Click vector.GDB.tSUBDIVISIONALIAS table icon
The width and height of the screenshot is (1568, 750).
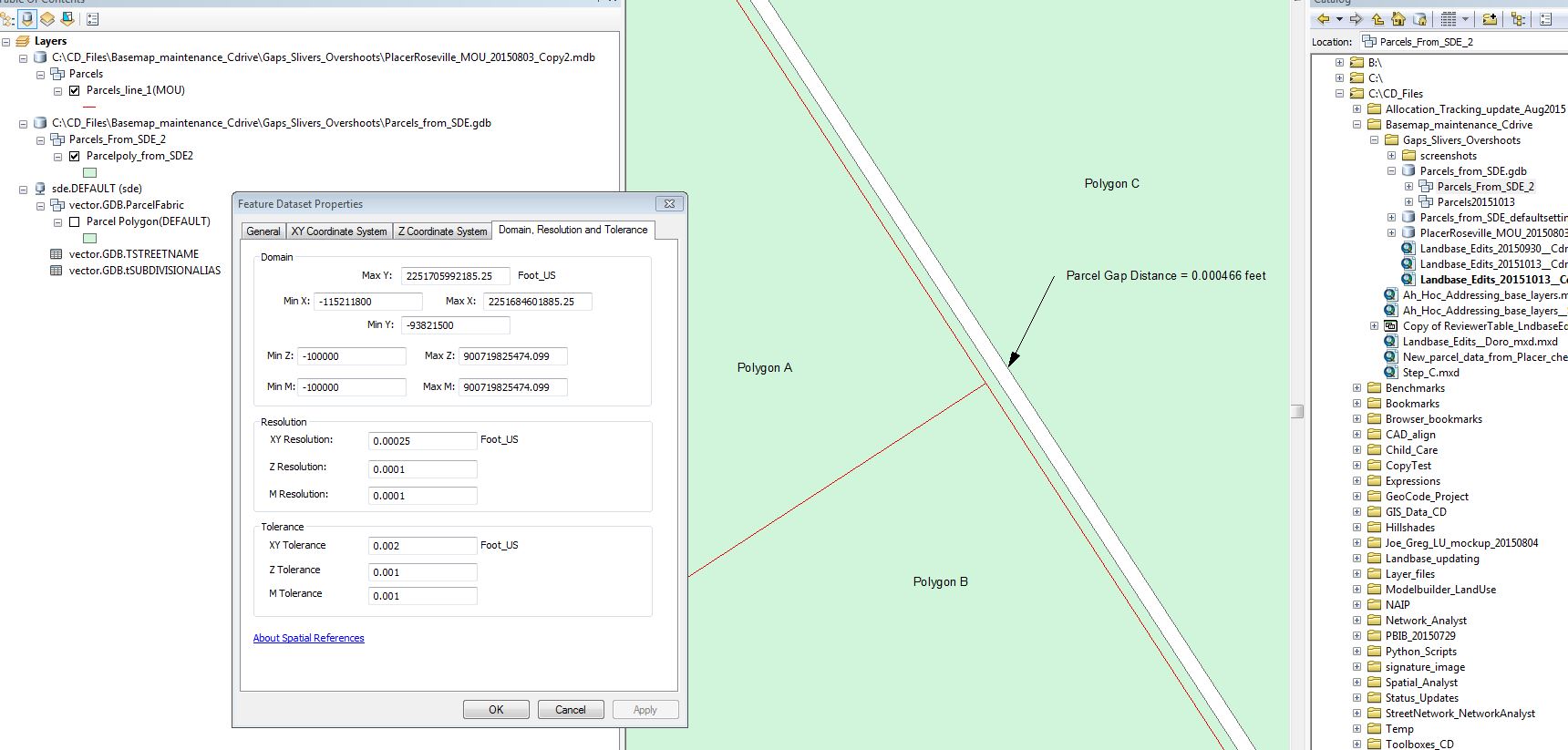57,271
